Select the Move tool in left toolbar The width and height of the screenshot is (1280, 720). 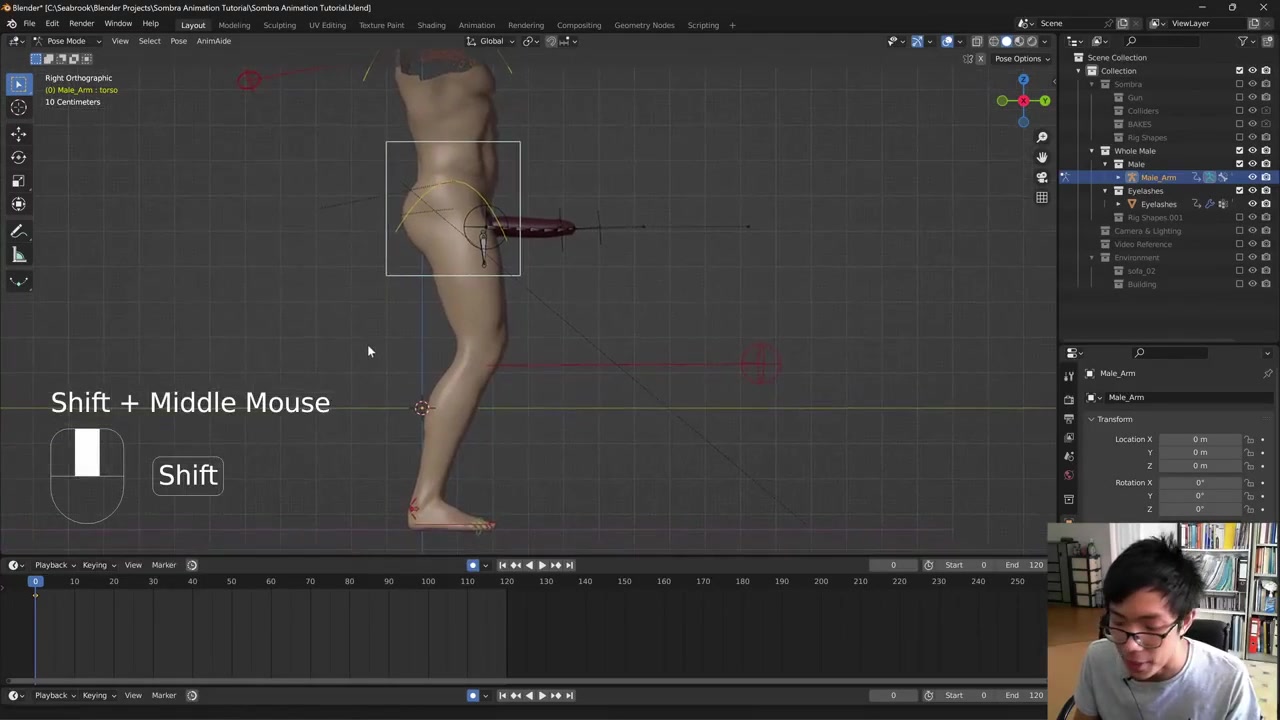tap(18, 133)
